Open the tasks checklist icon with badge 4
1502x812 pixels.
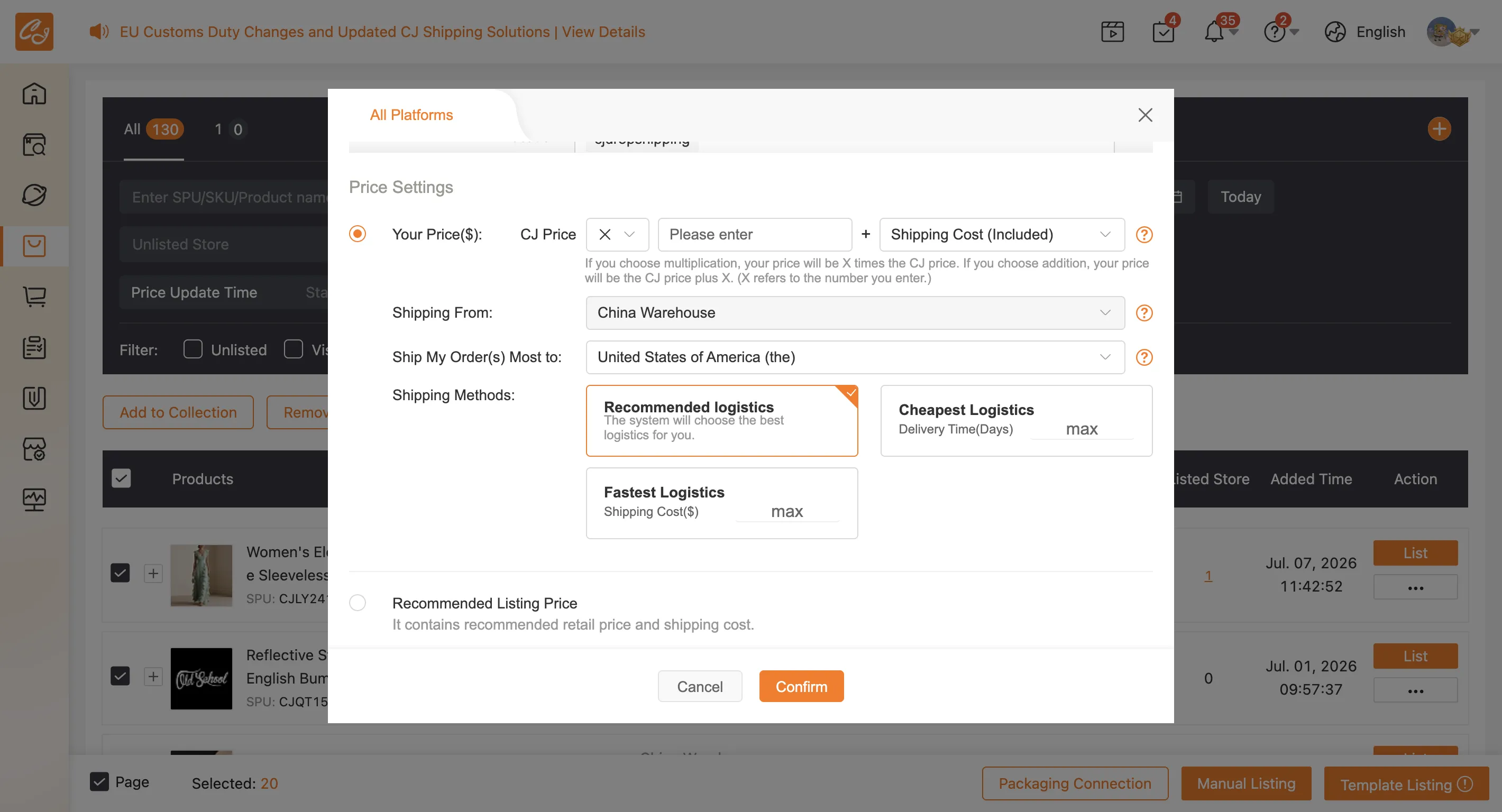(1163, 32)
